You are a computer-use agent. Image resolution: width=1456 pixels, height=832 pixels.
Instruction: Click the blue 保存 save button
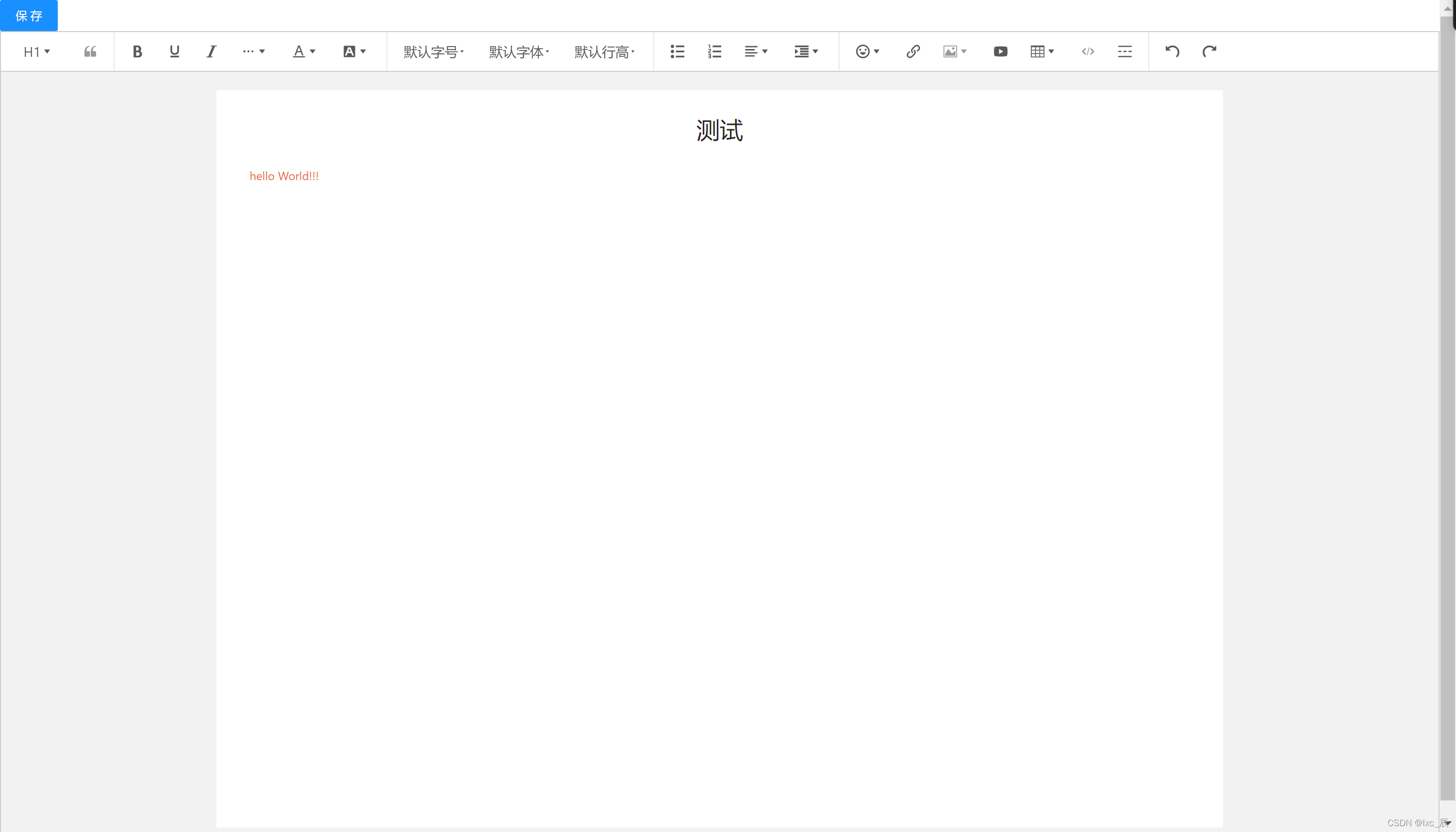click(29, 16)
